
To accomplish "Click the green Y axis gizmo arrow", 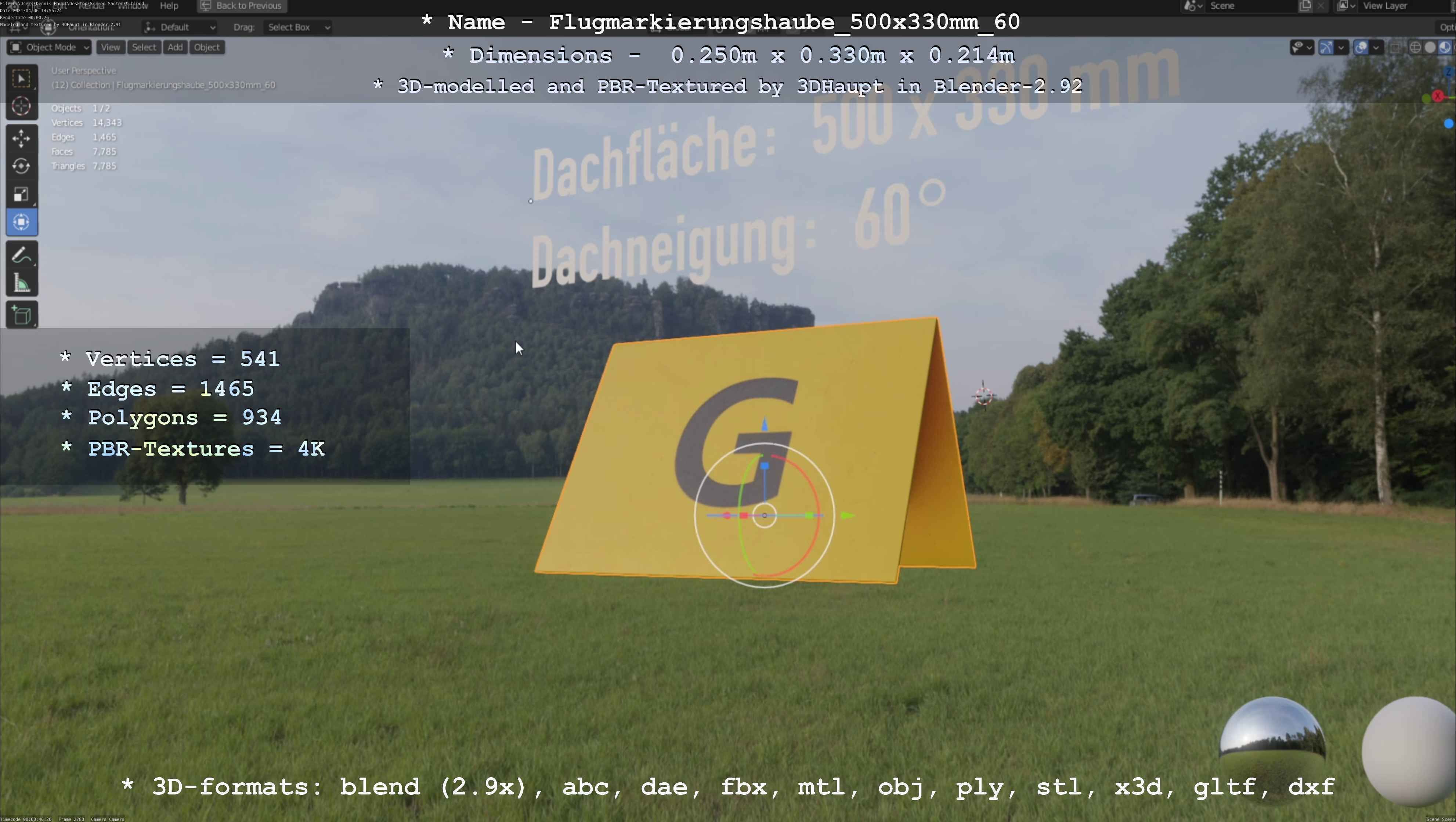I will [847, 515].
